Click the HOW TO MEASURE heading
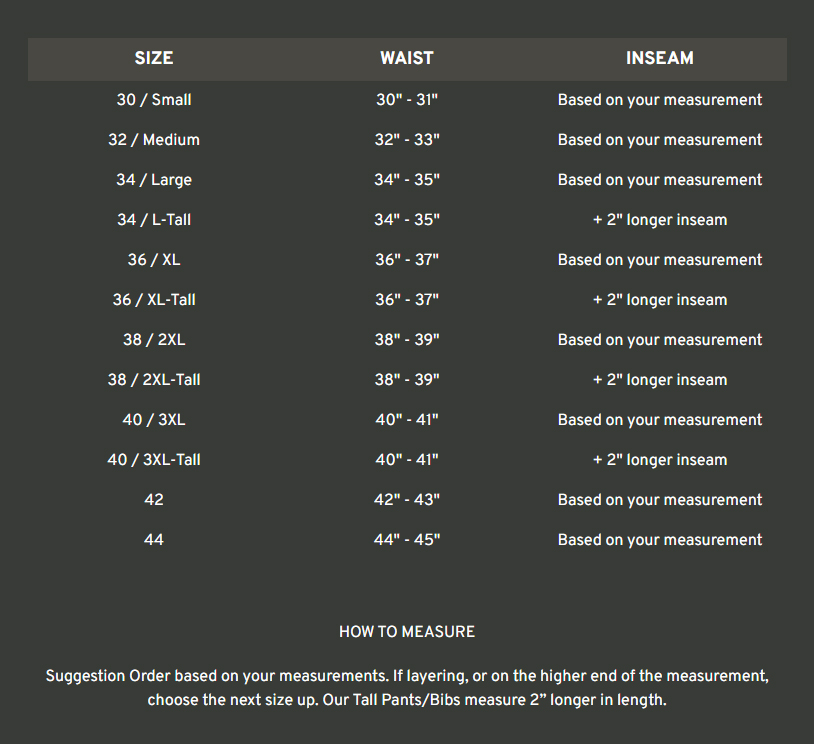Viewport: 814px width, 744px height. pyautogui.click(x=407, y=632)
